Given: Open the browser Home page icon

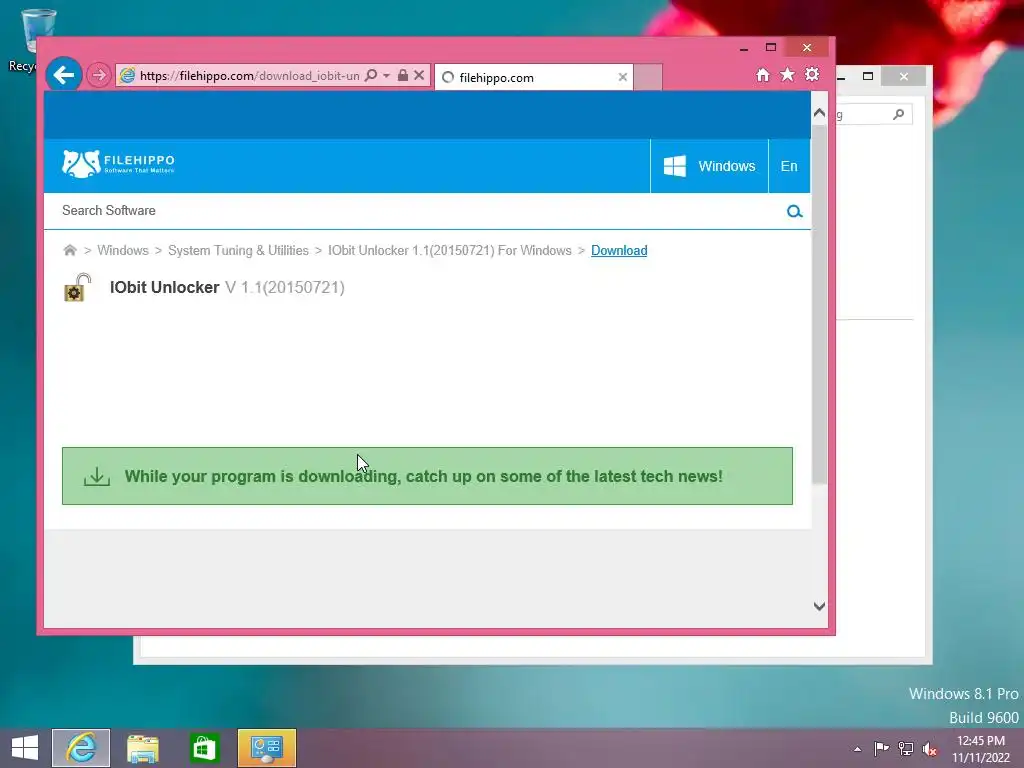Looking at the screenshot, I should [762, 75].
